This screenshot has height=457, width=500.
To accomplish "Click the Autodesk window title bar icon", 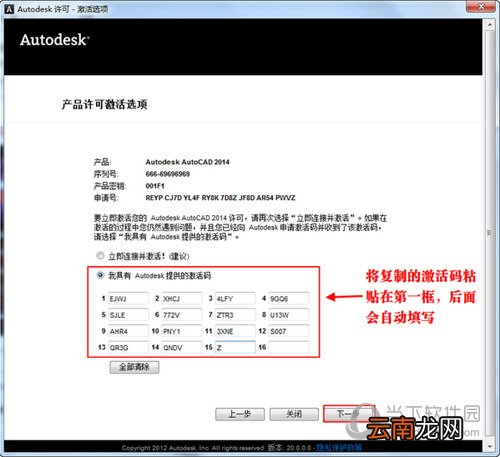I will click(9, 9).
